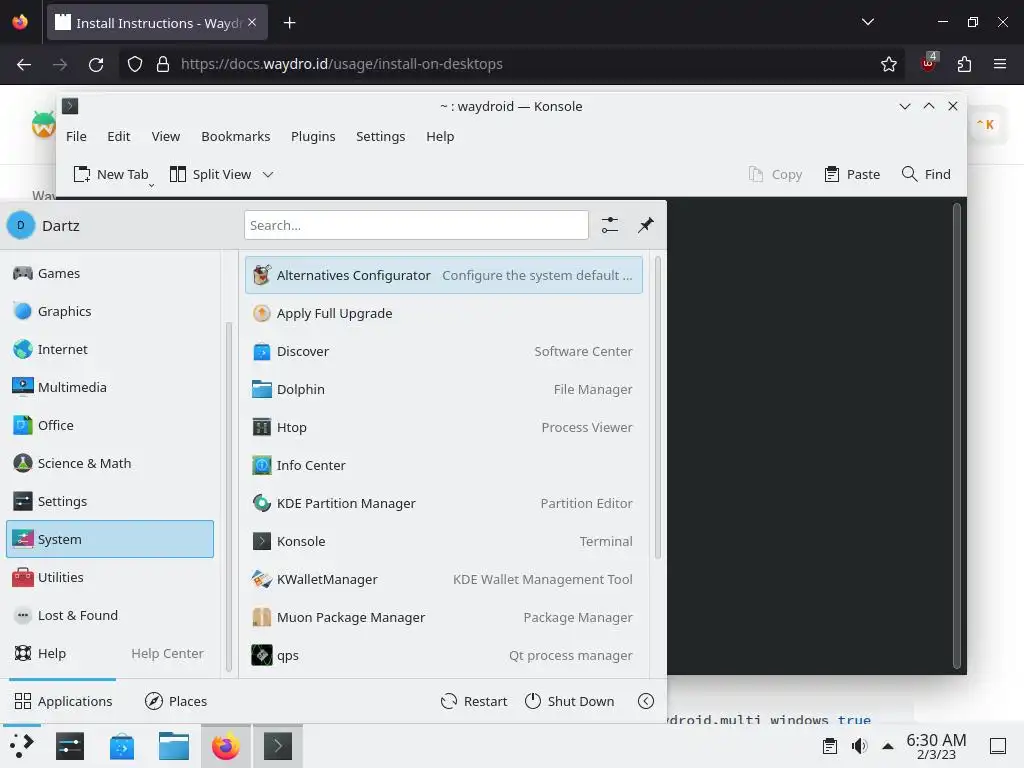The width and height of the screenshot is (1024, 768).
Task: Select the Lost & Found category
Action: click(110, 615)
